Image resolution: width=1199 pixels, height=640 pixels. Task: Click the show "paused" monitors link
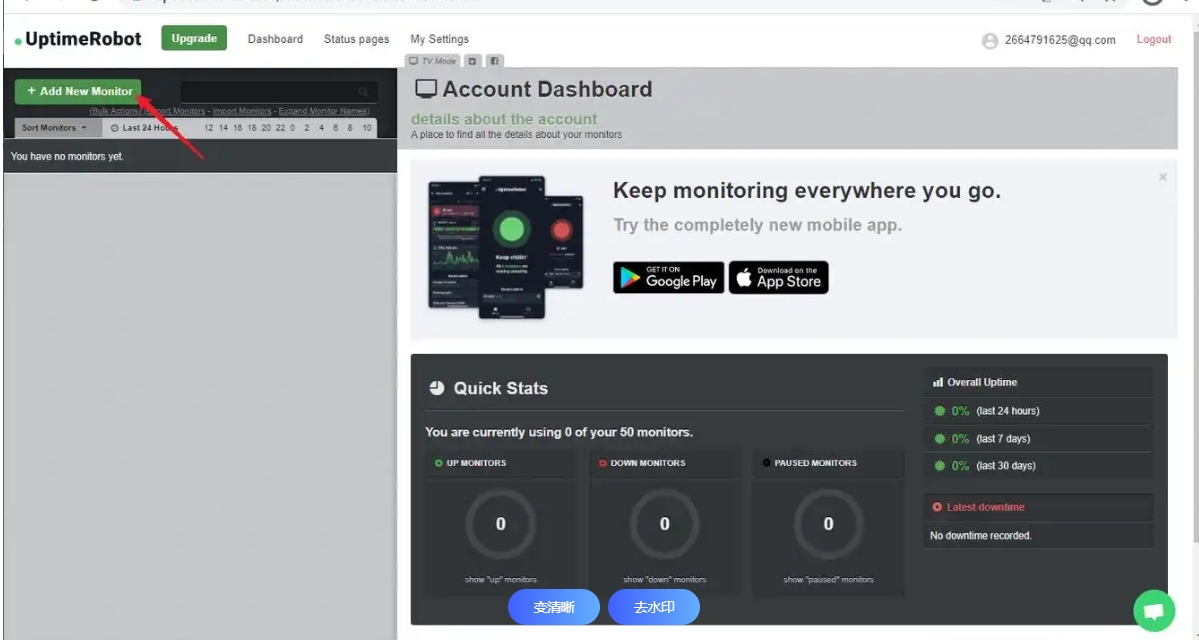[x=828, y=580]
